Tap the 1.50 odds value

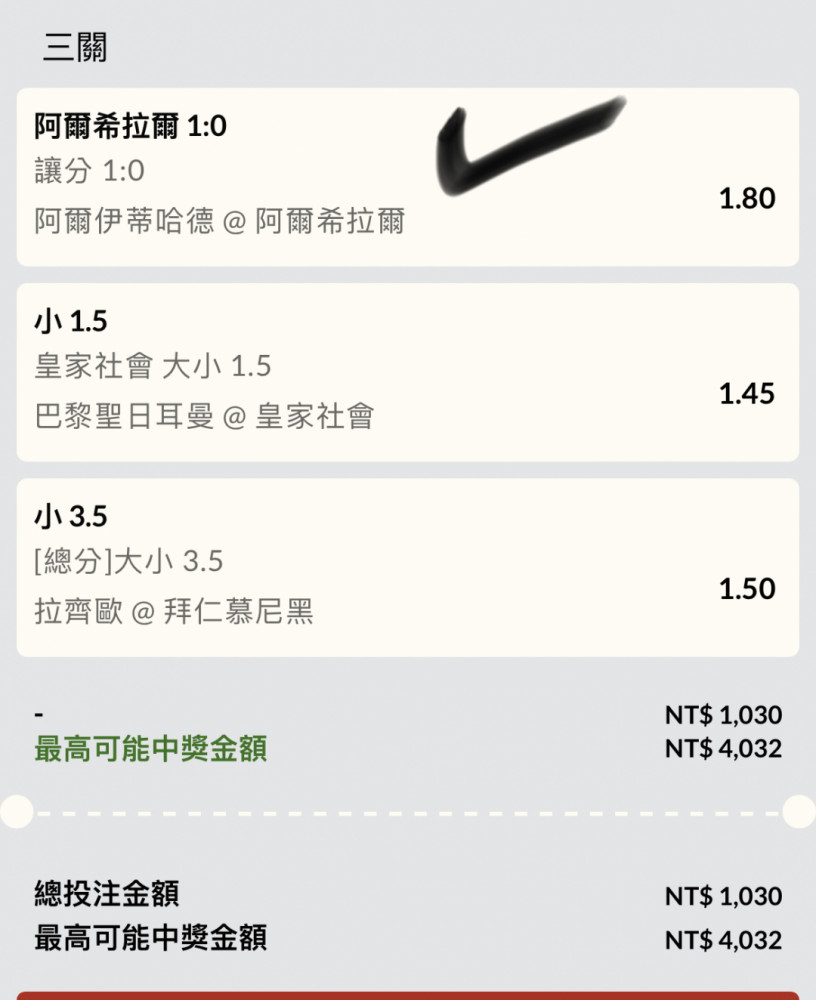coord(747,589)
